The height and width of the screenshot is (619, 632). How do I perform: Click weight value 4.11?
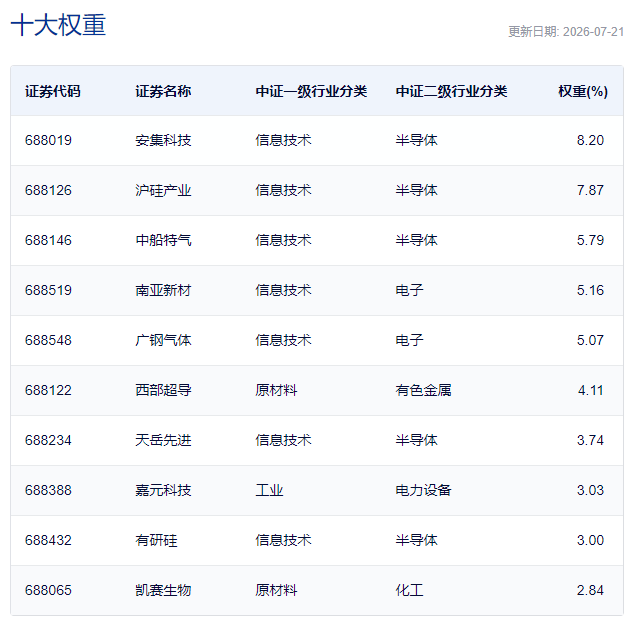pyautogui.click(x=590, y=390)
